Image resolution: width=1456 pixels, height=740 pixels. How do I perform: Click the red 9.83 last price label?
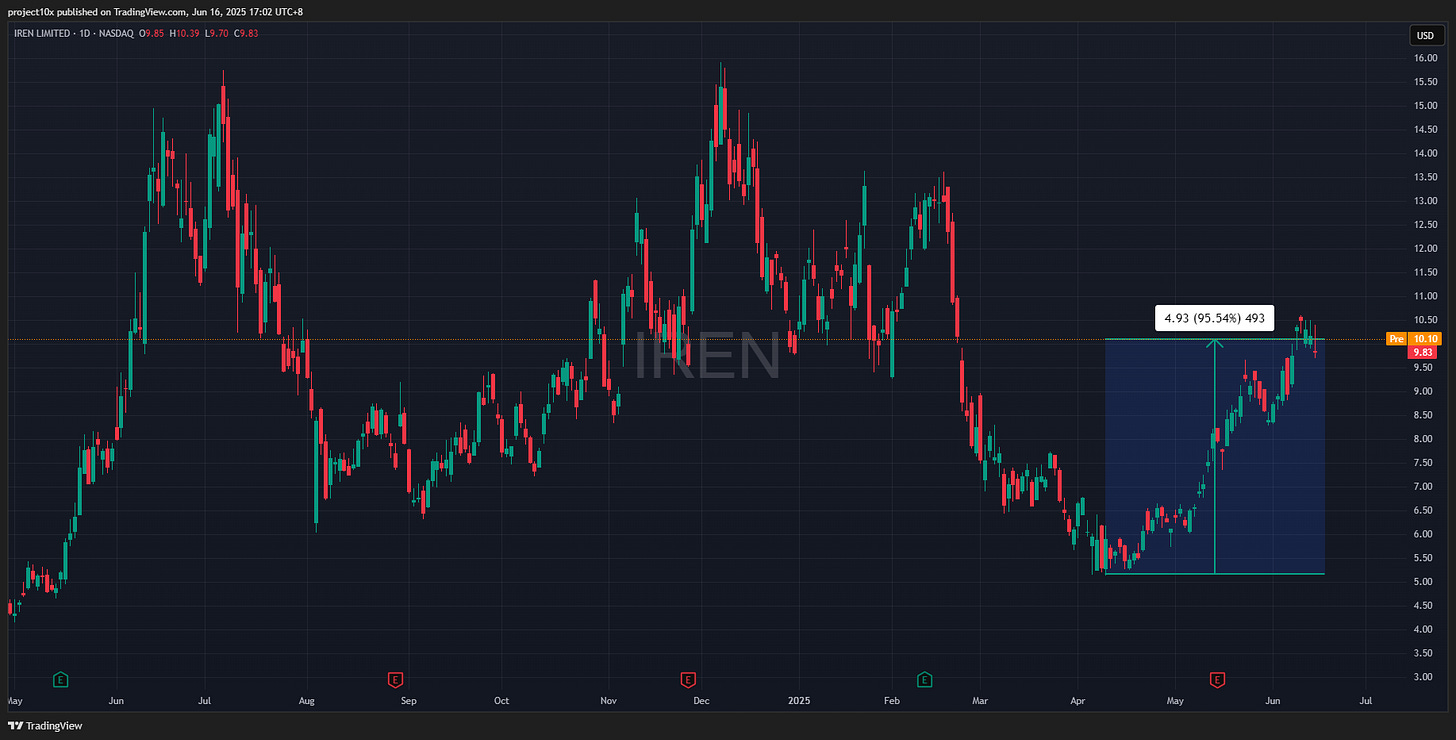(1422, 353)
